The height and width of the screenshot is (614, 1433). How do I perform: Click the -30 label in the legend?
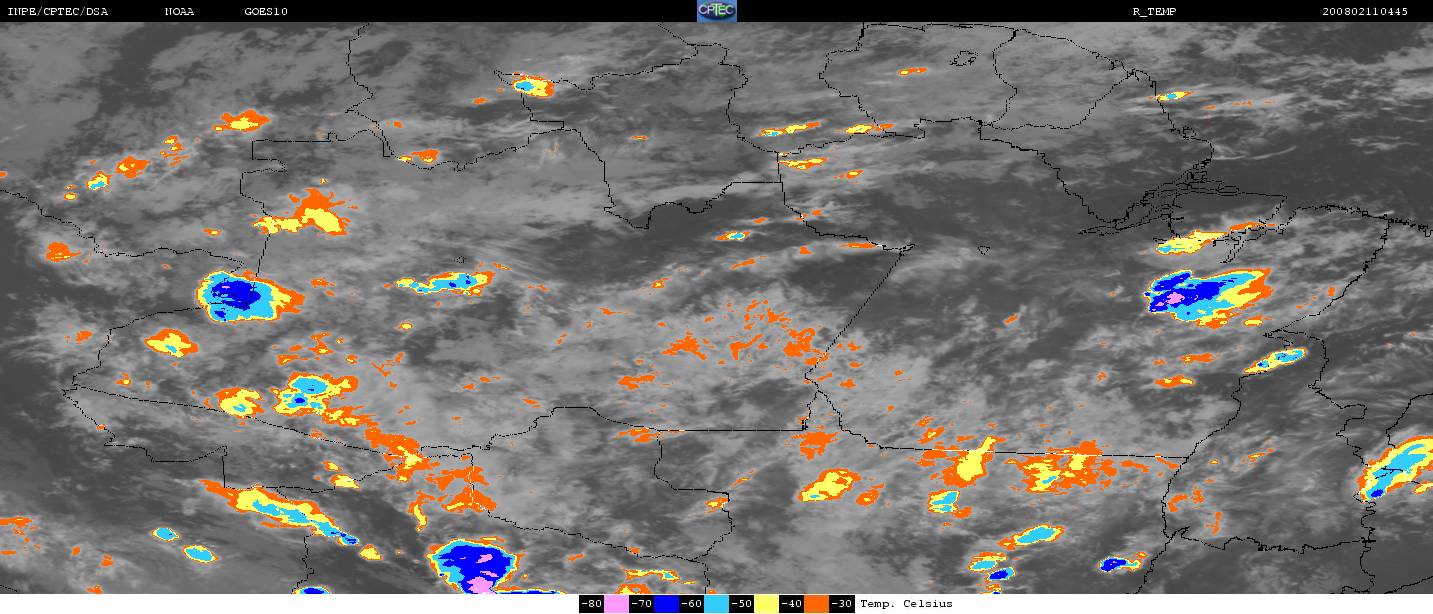point(841,604)
